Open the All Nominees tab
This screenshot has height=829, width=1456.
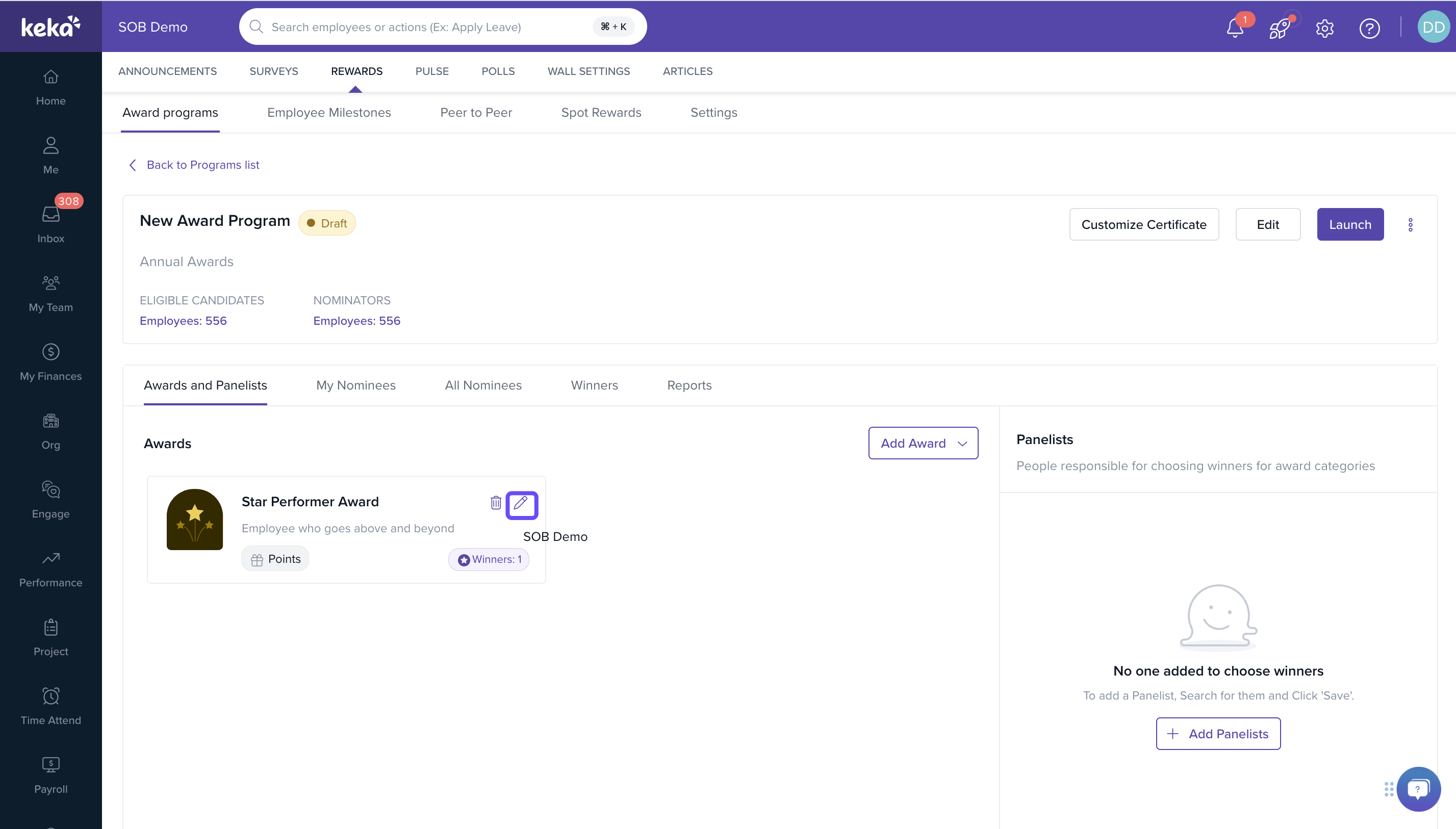483,385
